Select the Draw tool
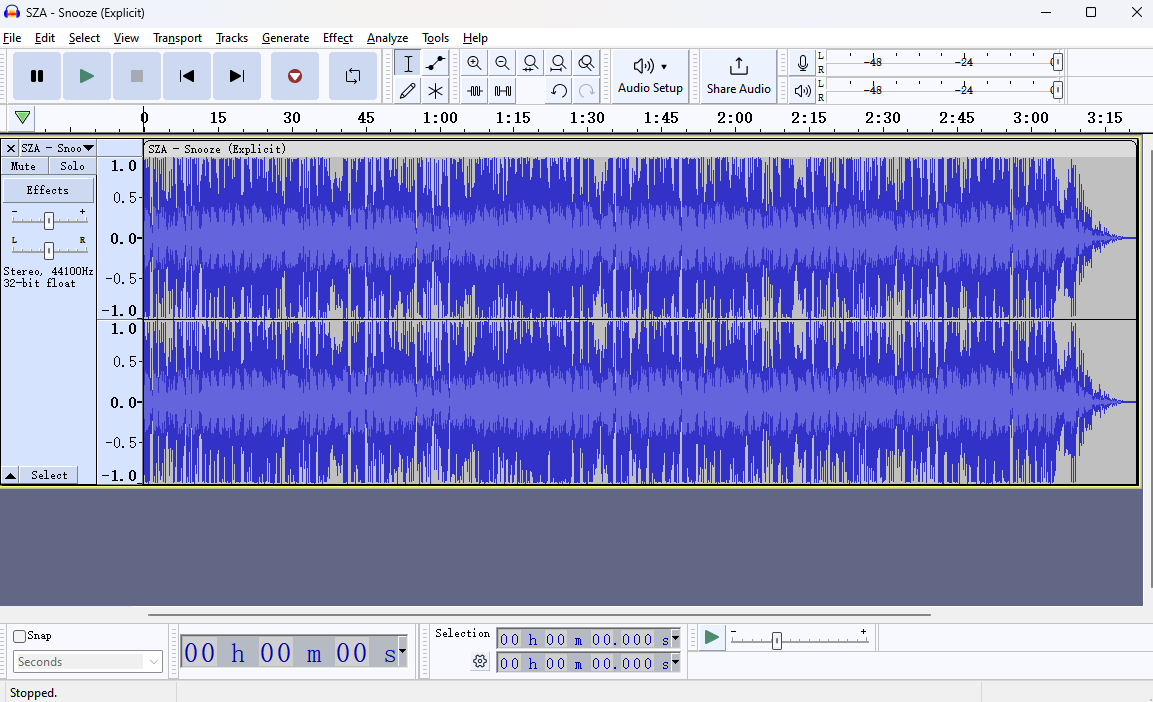This screenshot has height=702, width=1153. (408, 90)
